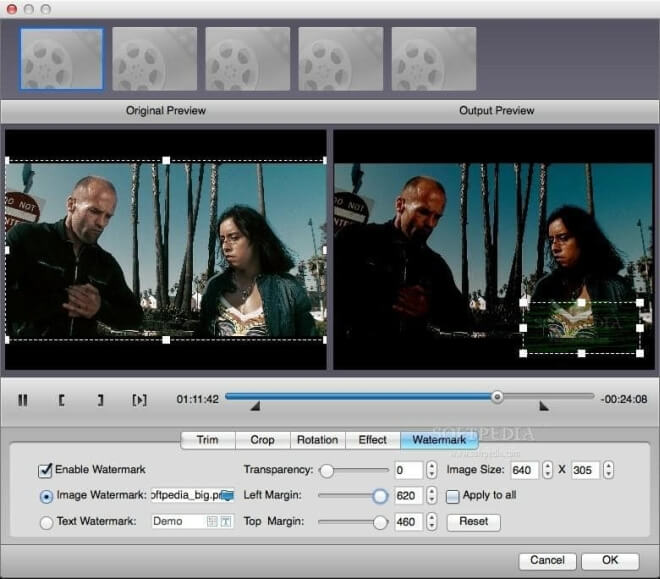Image resolution: width=660 pixels, height=579 pixels.
Task: Open the Trim tab
Action: [208, 440]
